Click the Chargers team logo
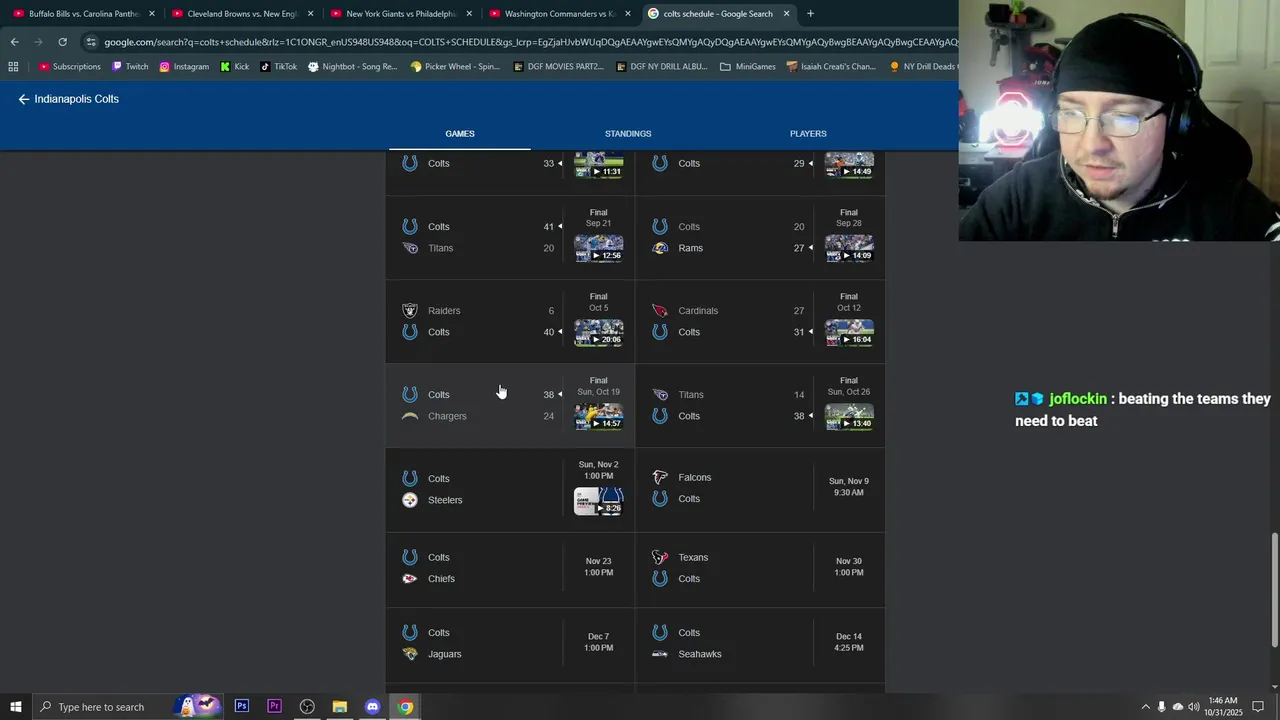The height and width of the screenshot is (720, 1280). pos(410,416)
